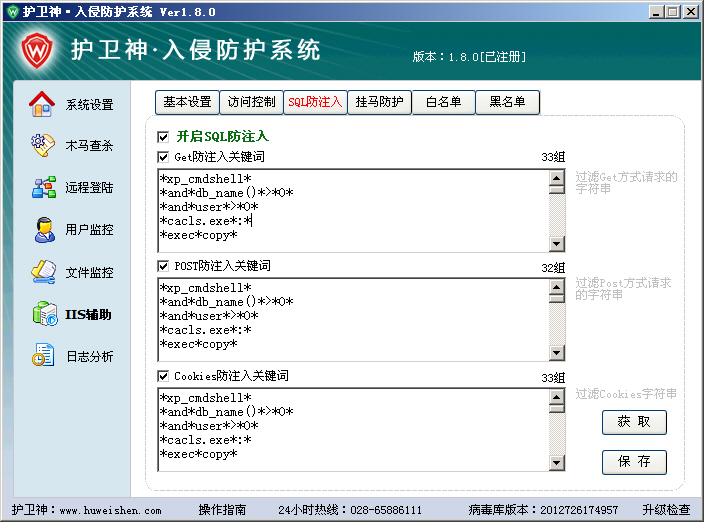Screen dimensions: 704x522
Task: Toggle the 开启SQL防注入 checkbox
Action: [x=163, y=137]
